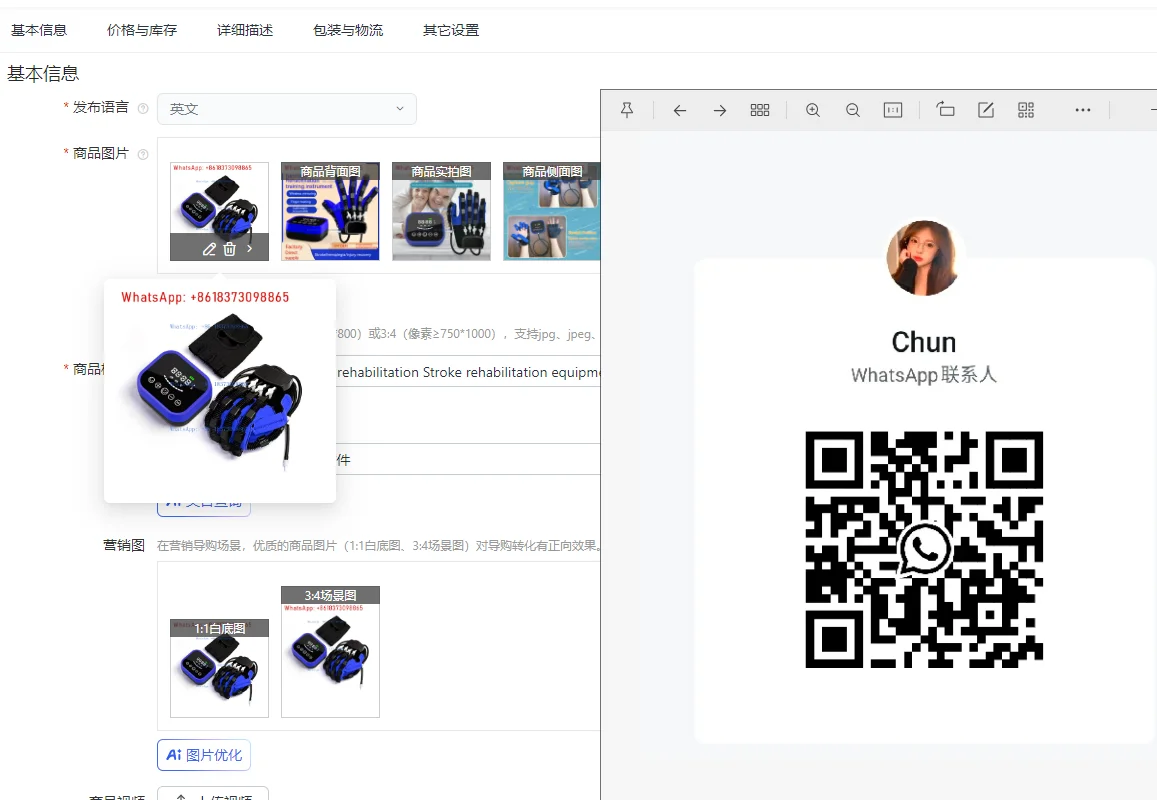The image size is (1157, 800).
Task: Show image at actual 1:1 size
Action: tap(893, 110)
